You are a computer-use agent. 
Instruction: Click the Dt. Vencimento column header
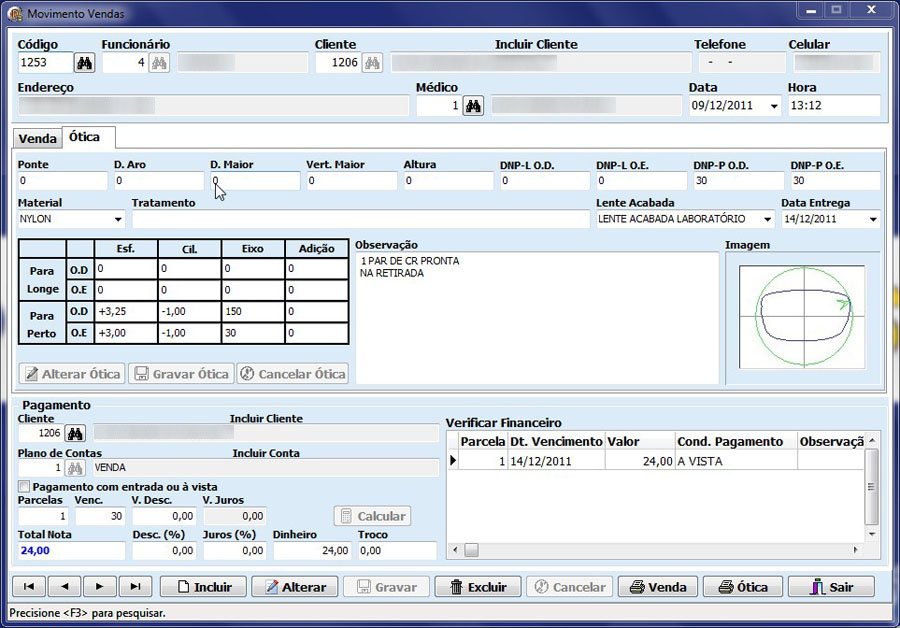point(556,441)
